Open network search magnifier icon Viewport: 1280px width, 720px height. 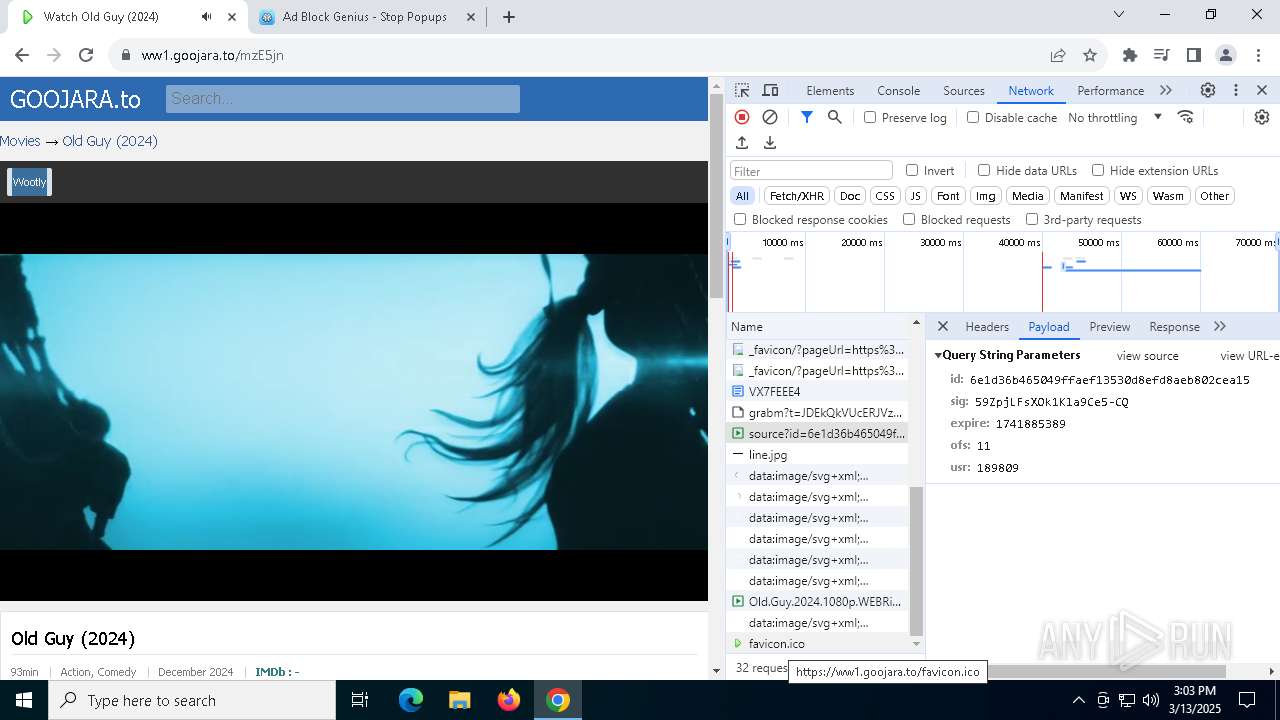835,117
